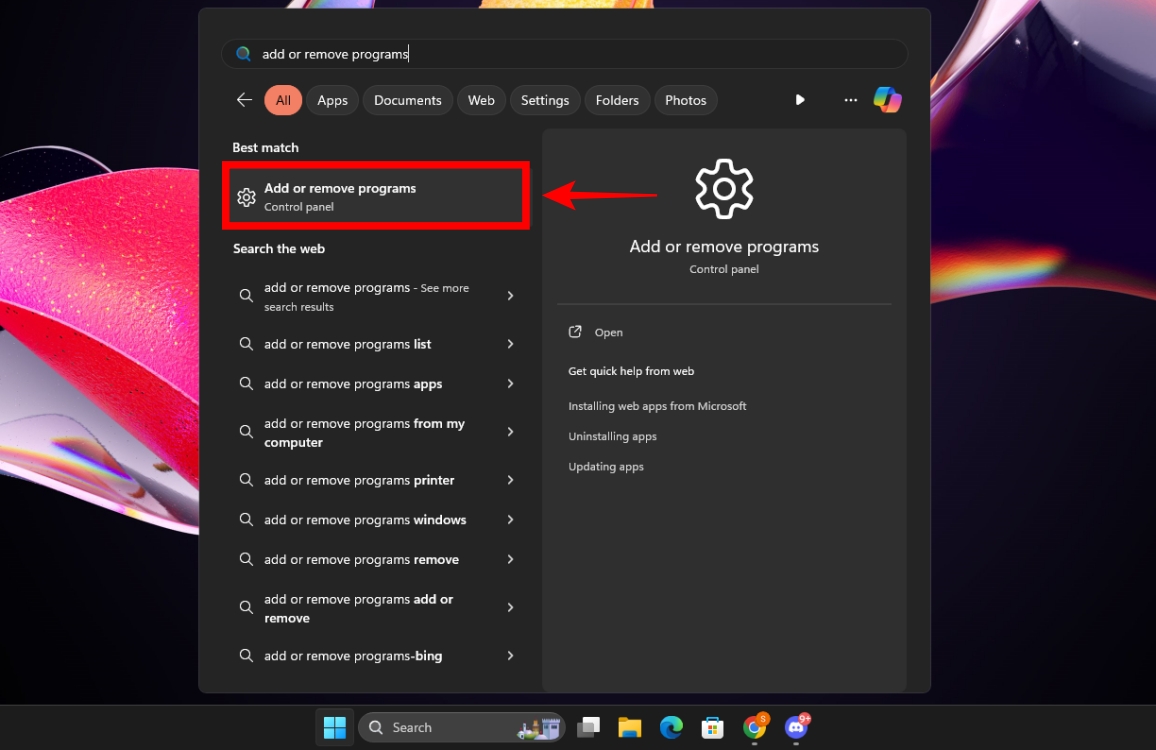The image size is (1156, 750).
Task: Open the video play filter icon
Action: 800,99
